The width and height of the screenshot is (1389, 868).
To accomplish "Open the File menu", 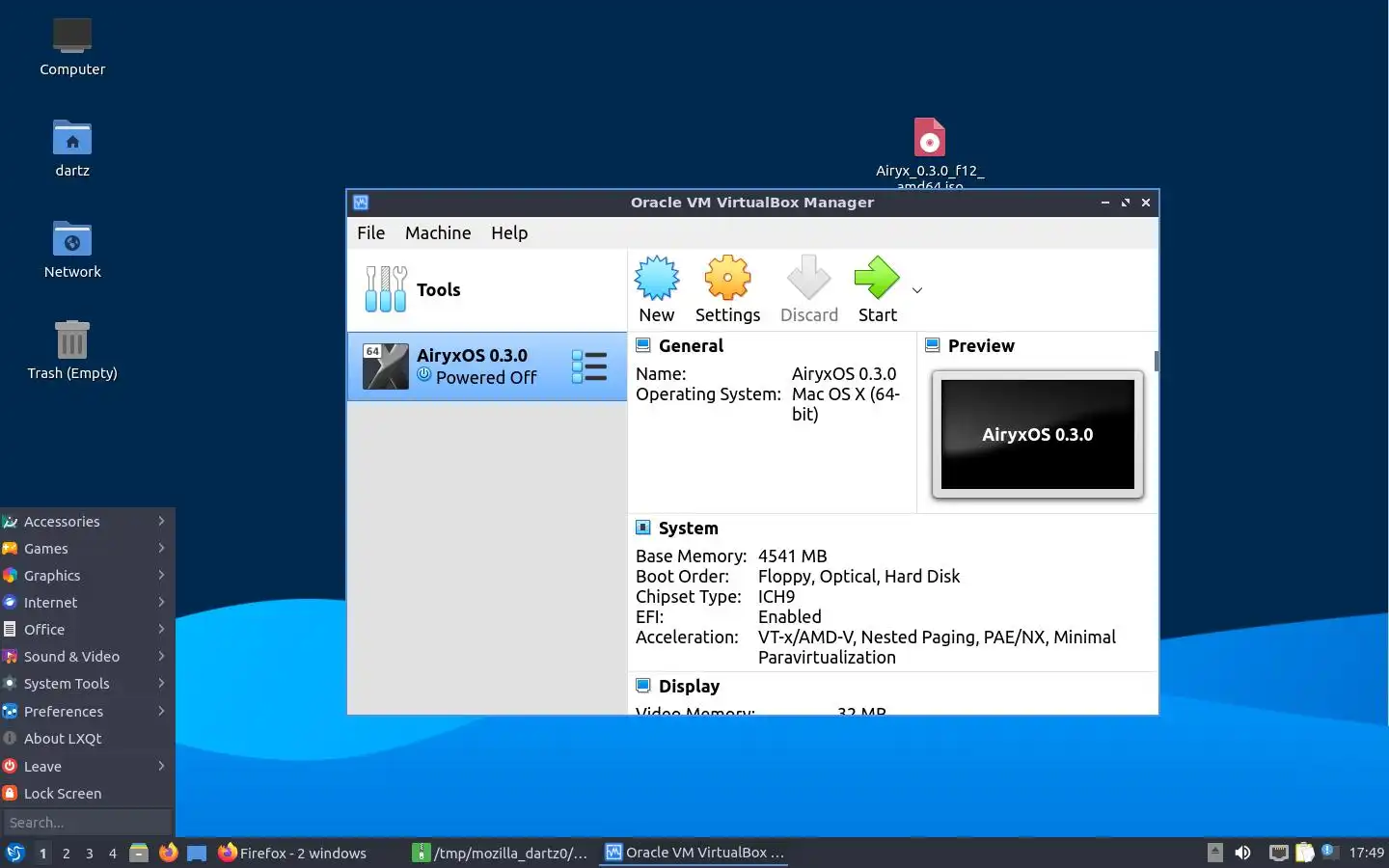I will (370, 232).
